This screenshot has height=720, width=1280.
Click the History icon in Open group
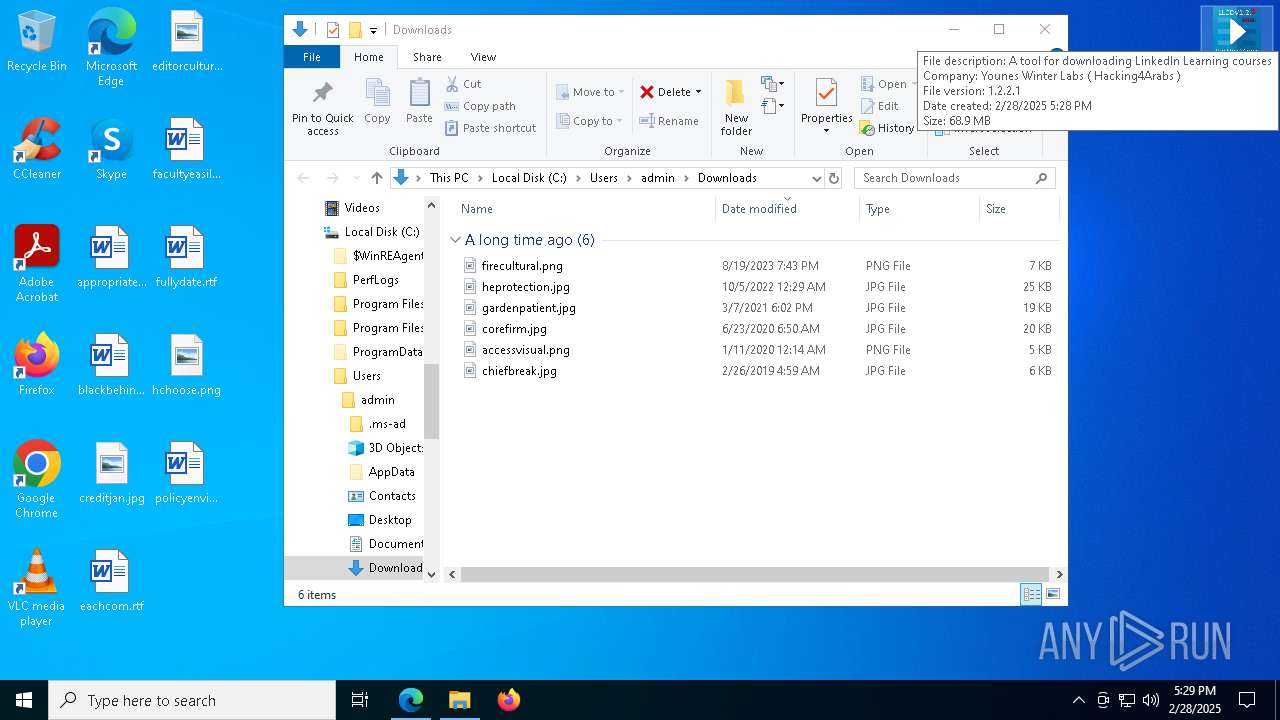point(868,128)
